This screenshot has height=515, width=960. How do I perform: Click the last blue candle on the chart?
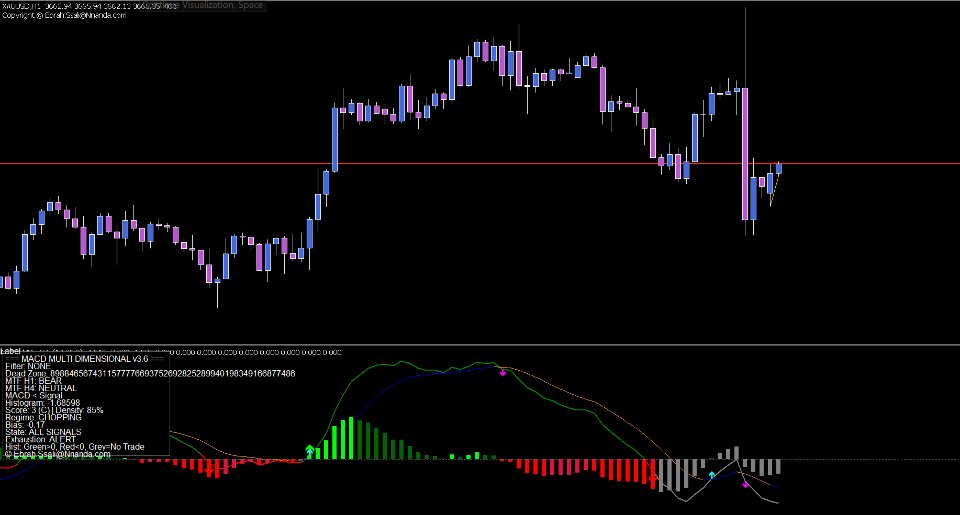coord(779,168)
